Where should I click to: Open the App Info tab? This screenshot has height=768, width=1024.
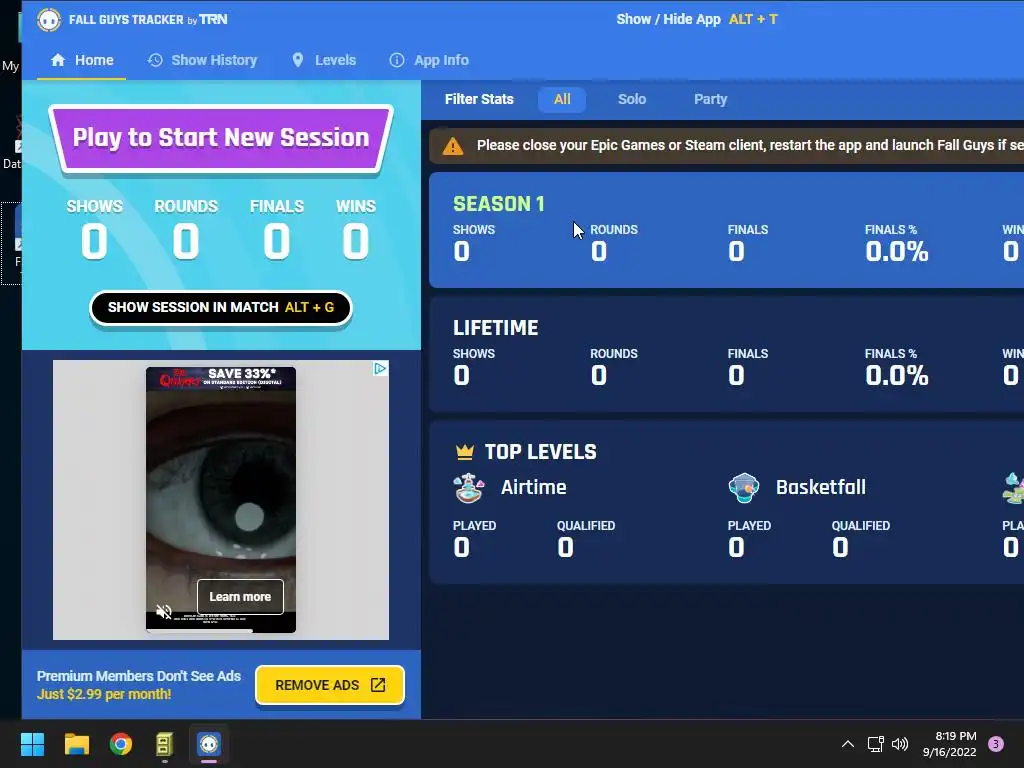click(429, 60)
